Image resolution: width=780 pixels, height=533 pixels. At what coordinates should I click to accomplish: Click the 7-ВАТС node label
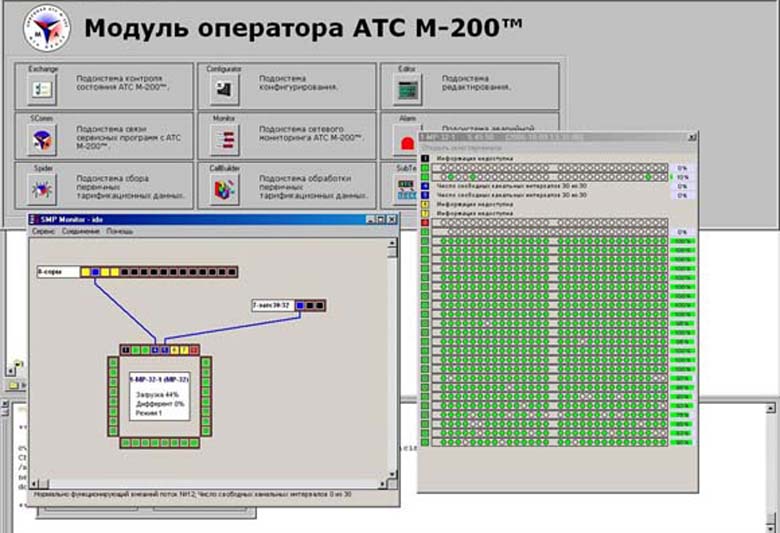point(273,306)
